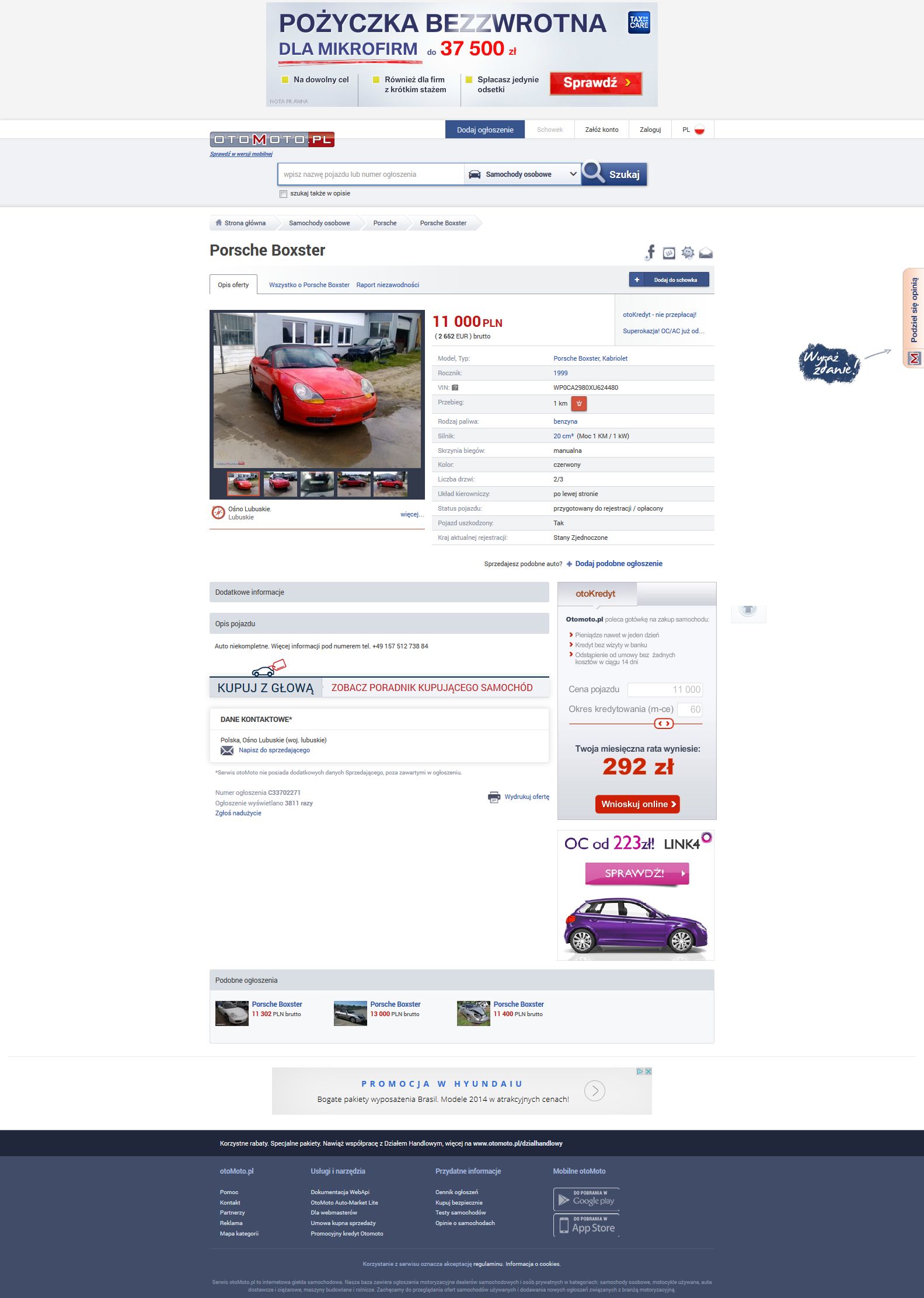Image resolution: width=924 pixels, height=1298 pixels.
Task: Click the plus icon on Dodaj do schowka
Action: pyautogui.click(x=637, y=280)
